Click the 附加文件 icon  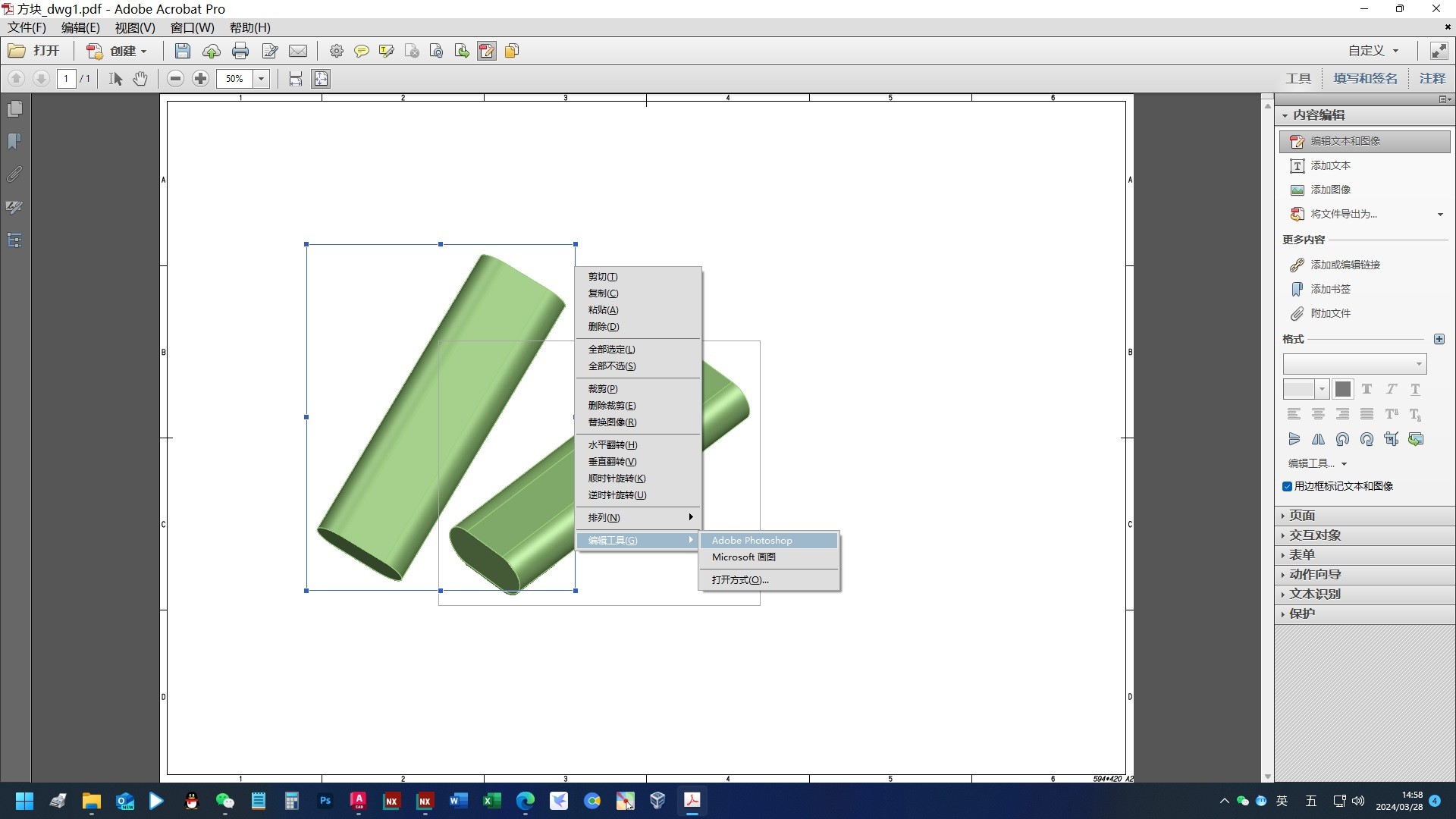tap(1296, 313)
